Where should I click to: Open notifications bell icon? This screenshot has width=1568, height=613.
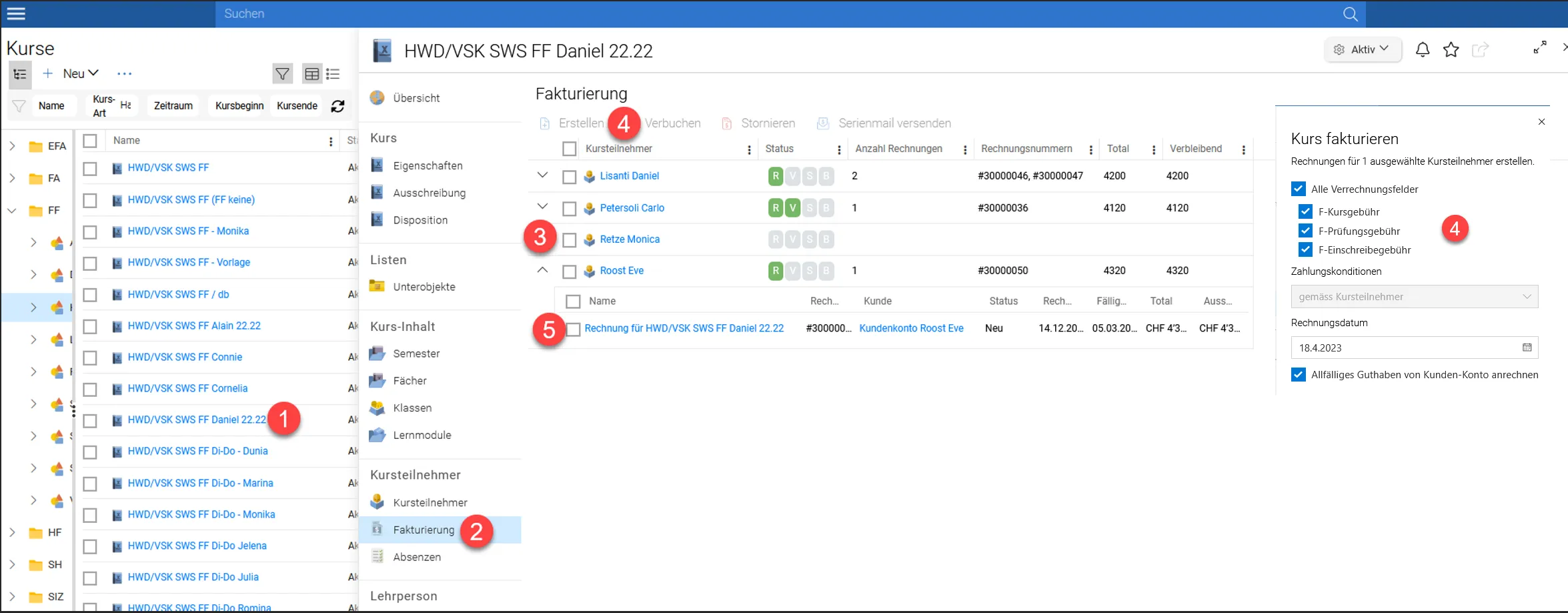tap(1422, 49)
